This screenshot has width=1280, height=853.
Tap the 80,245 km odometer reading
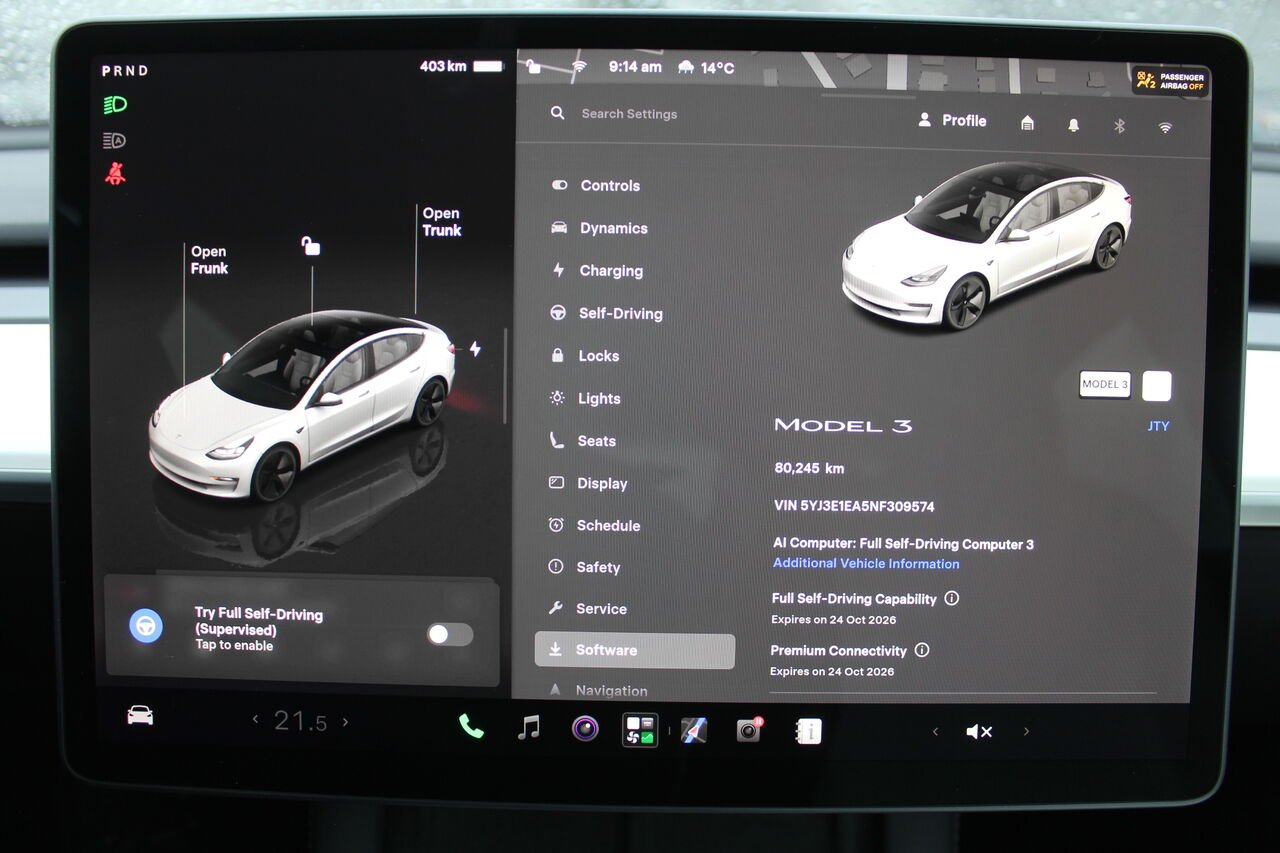pos(809,468)
